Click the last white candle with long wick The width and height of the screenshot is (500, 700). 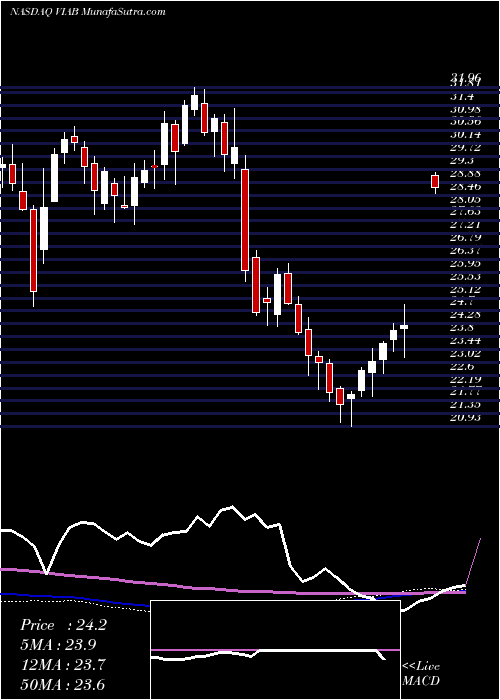point(404,327)
